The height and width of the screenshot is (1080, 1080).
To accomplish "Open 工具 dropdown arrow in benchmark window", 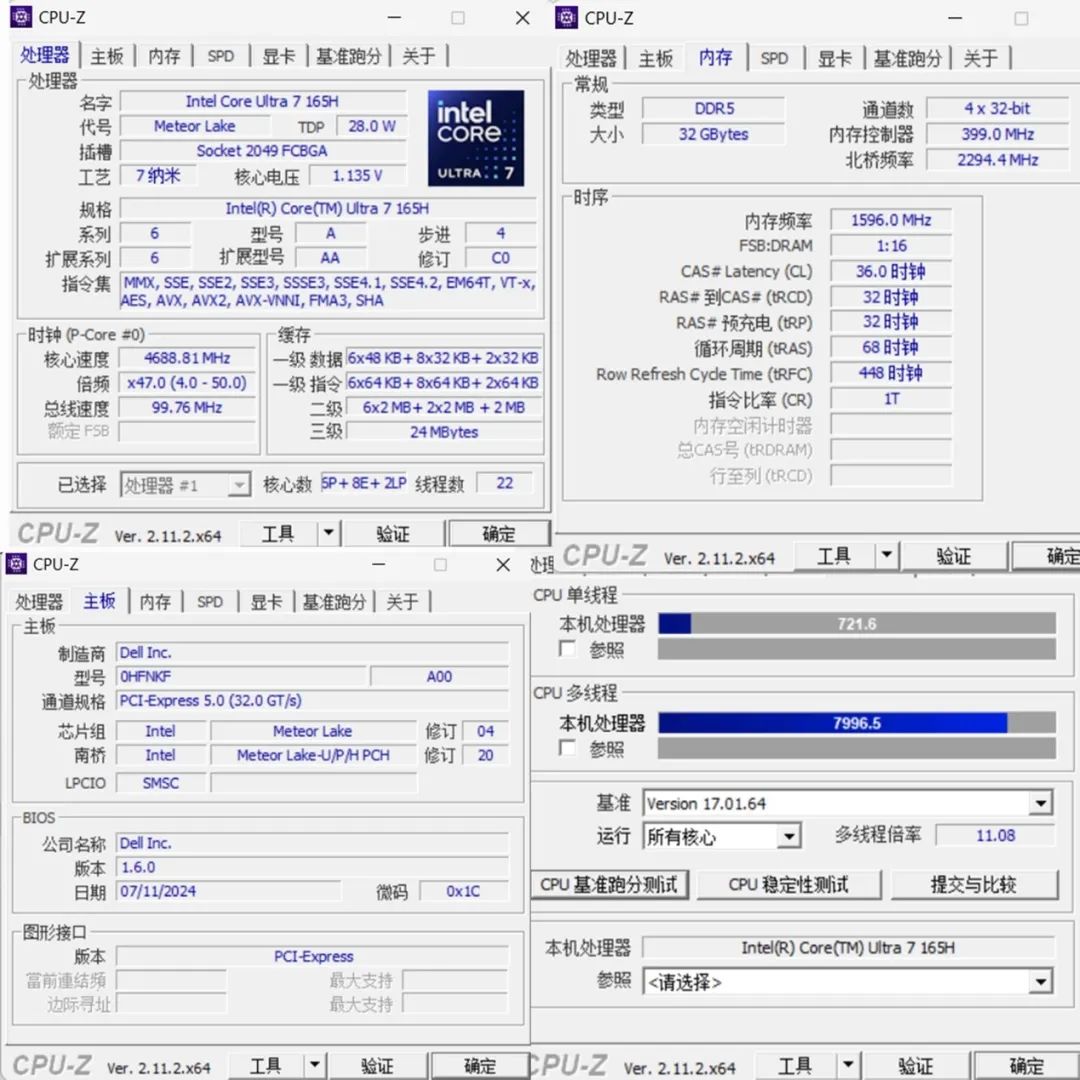I will pos(849,1064).
